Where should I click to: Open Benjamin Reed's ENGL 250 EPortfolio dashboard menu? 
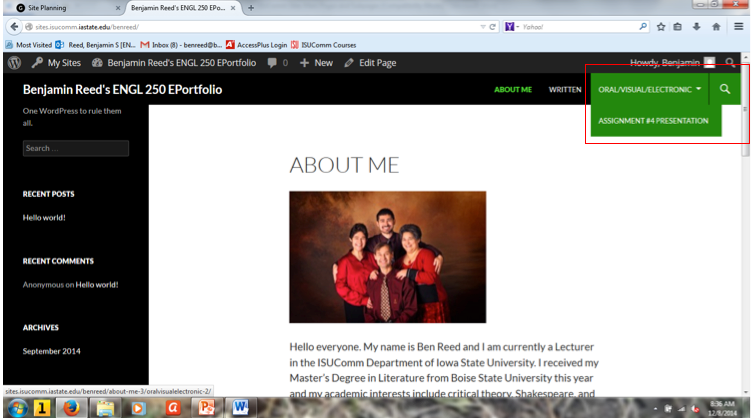tap(174, 63)
